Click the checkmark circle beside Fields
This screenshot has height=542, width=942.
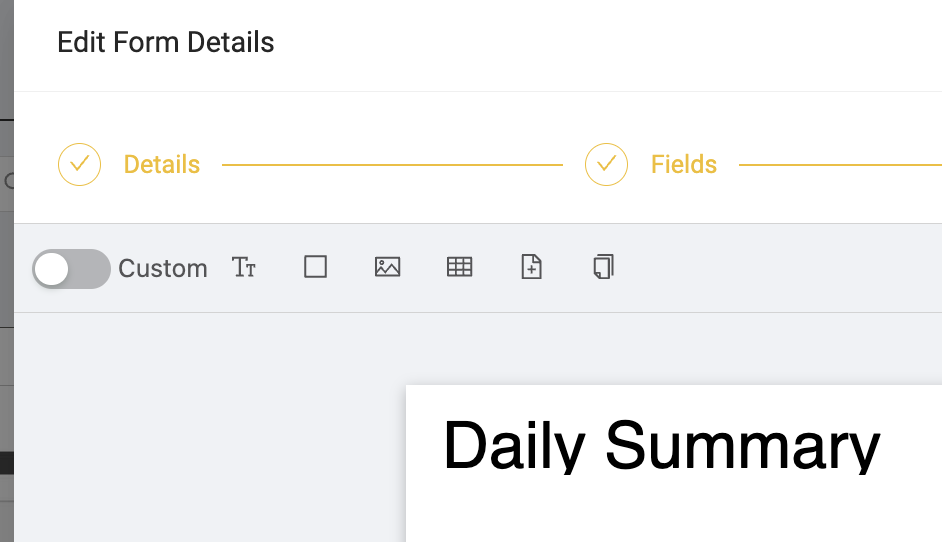click(x=606, y=164)
